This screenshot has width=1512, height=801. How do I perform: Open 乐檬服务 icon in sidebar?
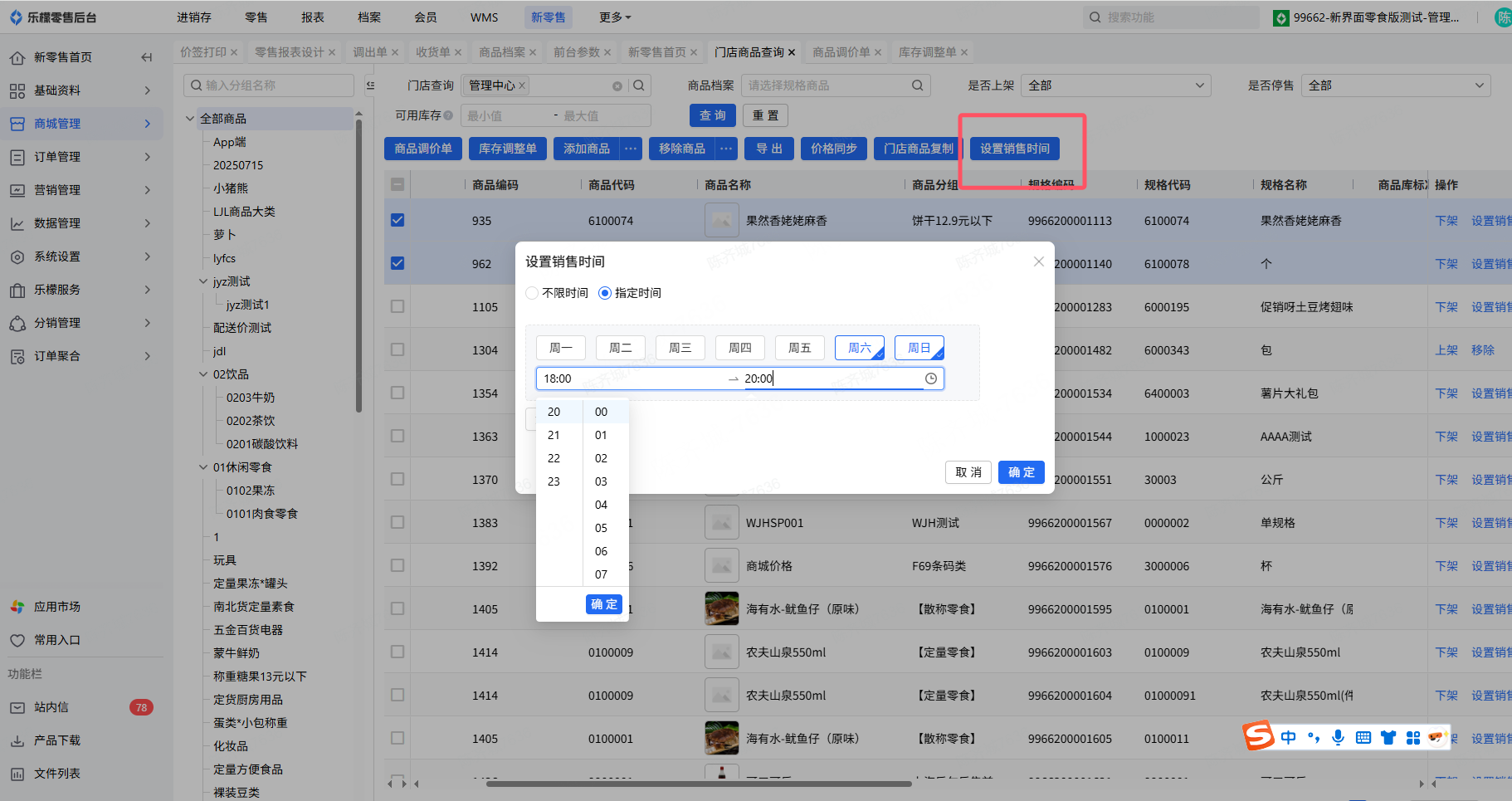coord(17,290)
